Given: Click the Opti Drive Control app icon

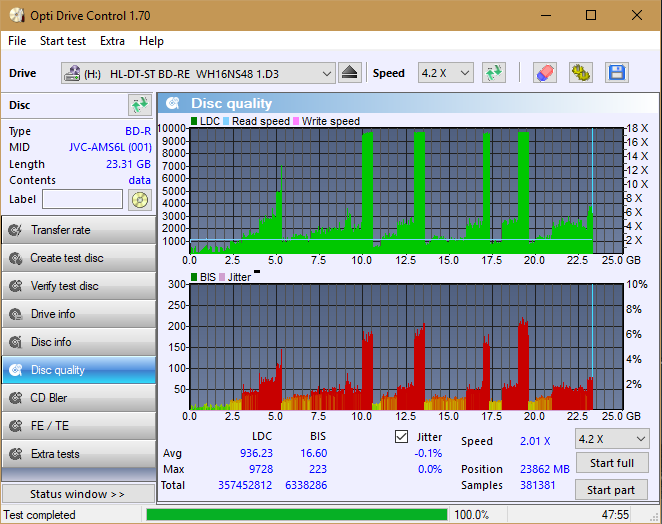Looking at the screenshot, I should click(x=17, y=16).
